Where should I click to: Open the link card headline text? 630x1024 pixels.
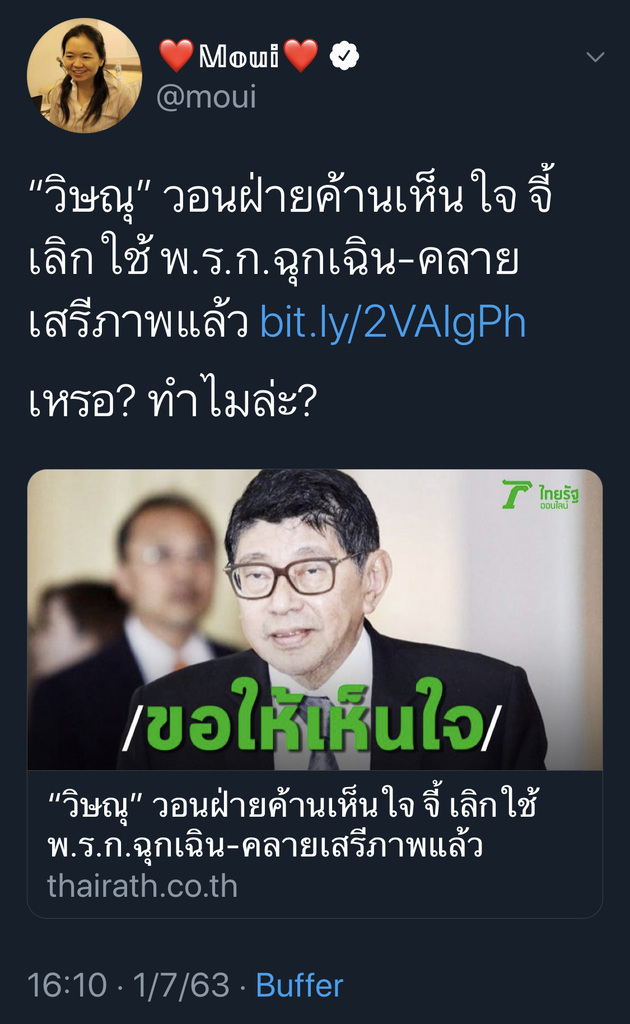292,825
